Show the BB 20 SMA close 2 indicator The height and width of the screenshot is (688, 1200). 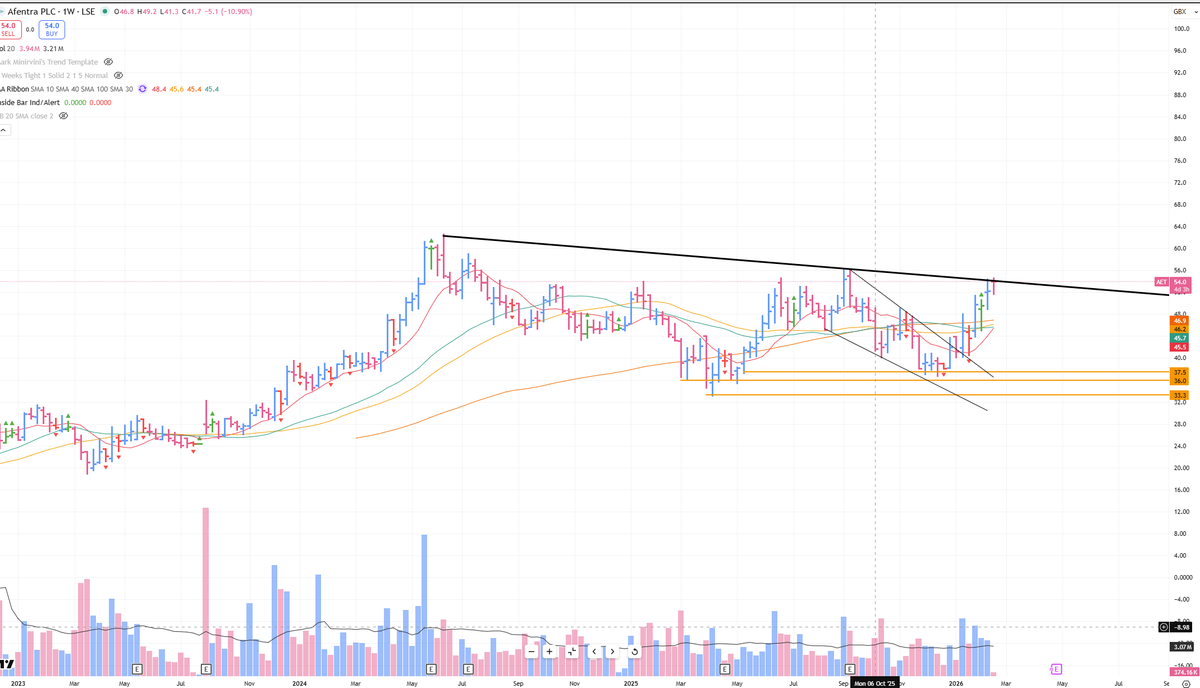click(63, 116)
